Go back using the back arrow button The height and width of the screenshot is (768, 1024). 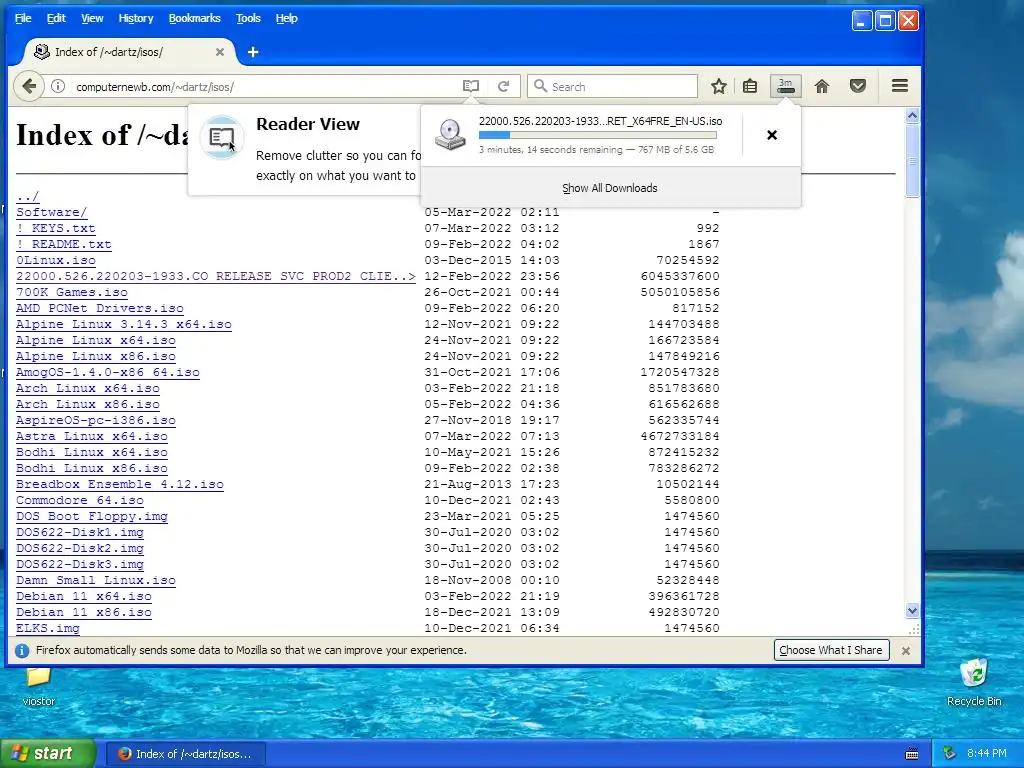click(x=29, y=86)
